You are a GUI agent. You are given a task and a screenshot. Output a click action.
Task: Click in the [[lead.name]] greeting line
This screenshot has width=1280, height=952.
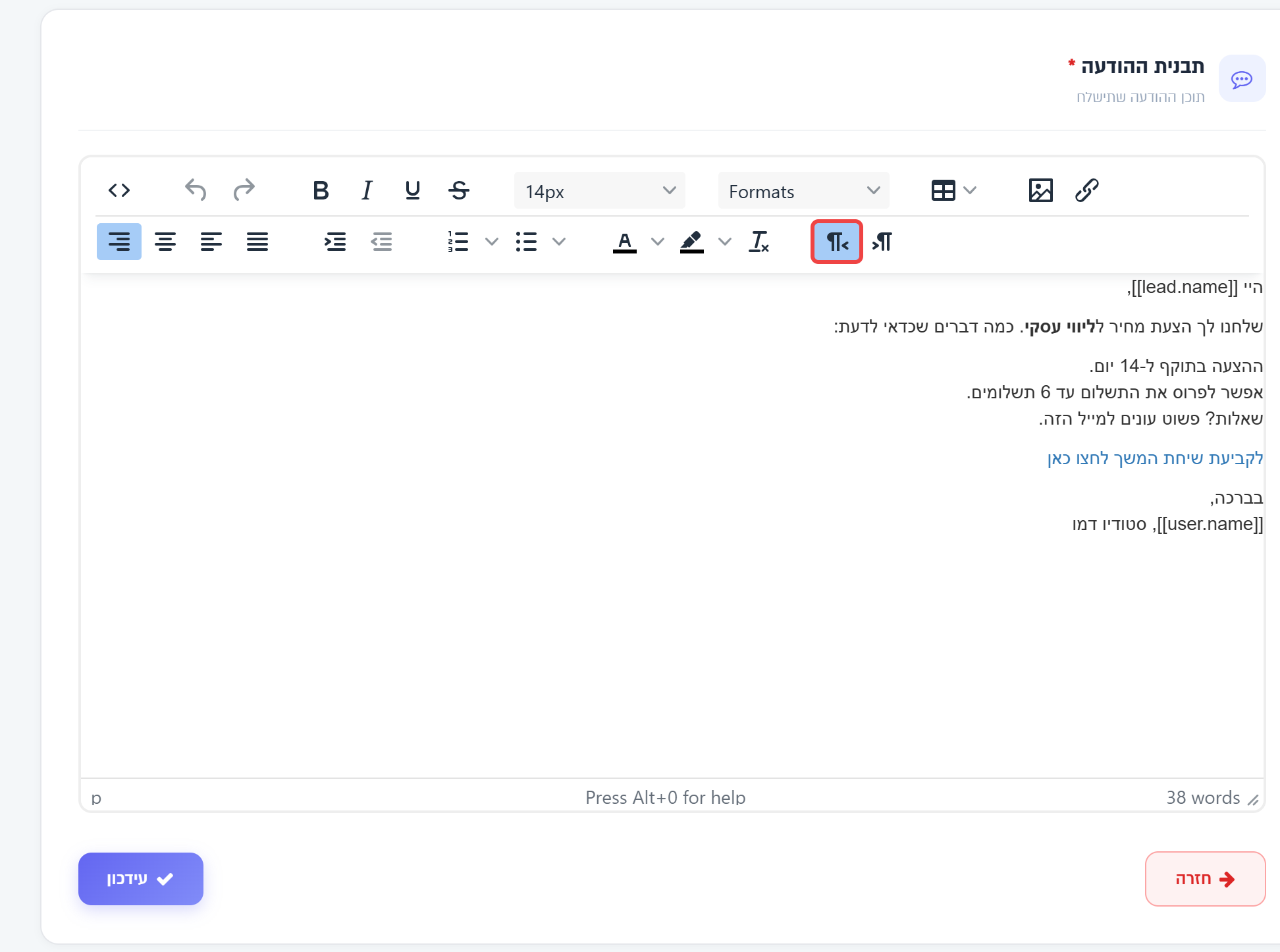[x=1195, y=287]
